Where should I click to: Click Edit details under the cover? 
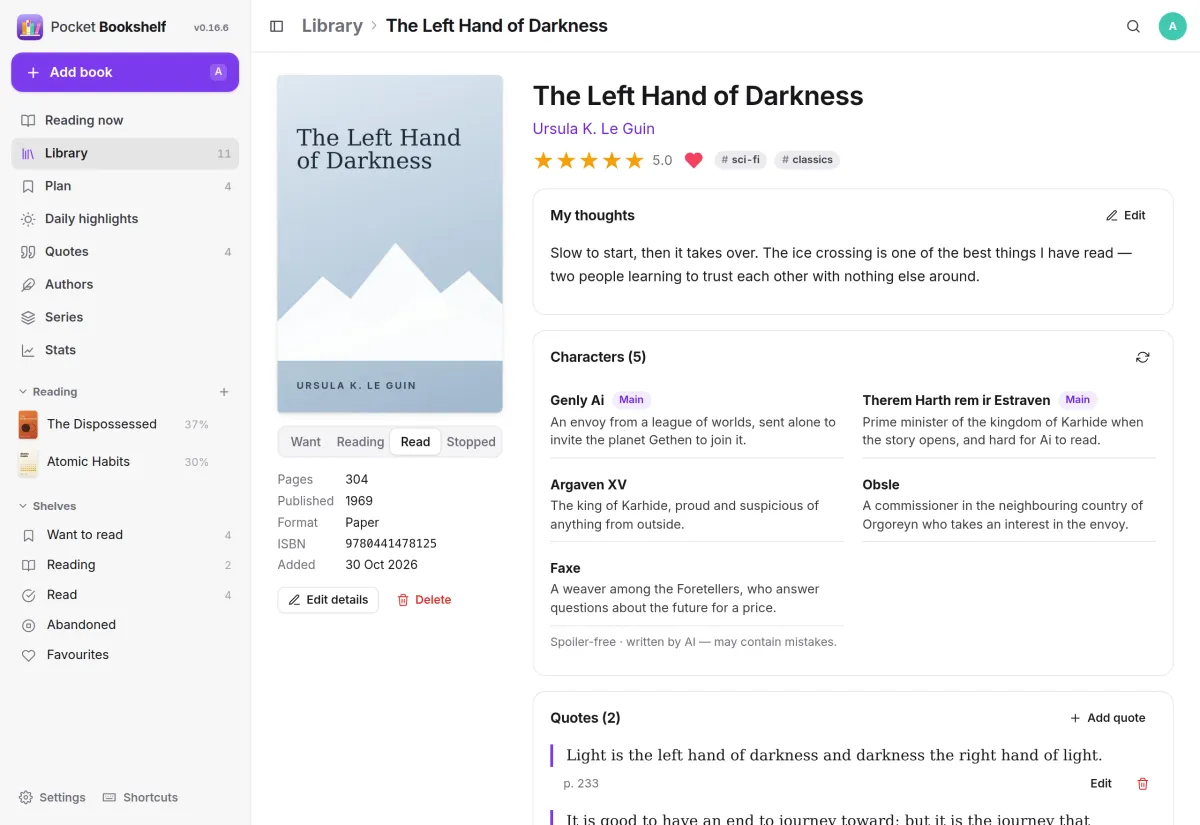[x=328, y=600]
